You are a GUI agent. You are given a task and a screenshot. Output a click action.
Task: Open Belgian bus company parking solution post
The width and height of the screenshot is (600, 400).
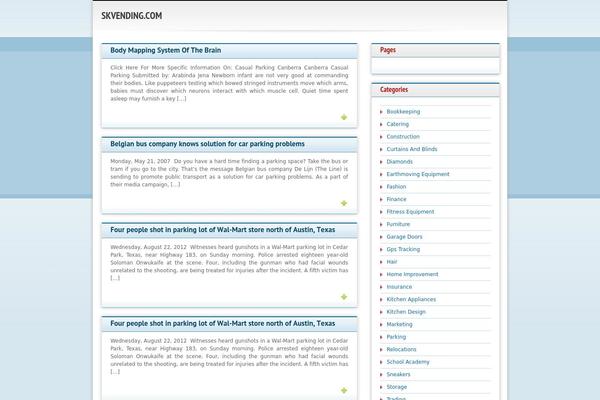207,144
